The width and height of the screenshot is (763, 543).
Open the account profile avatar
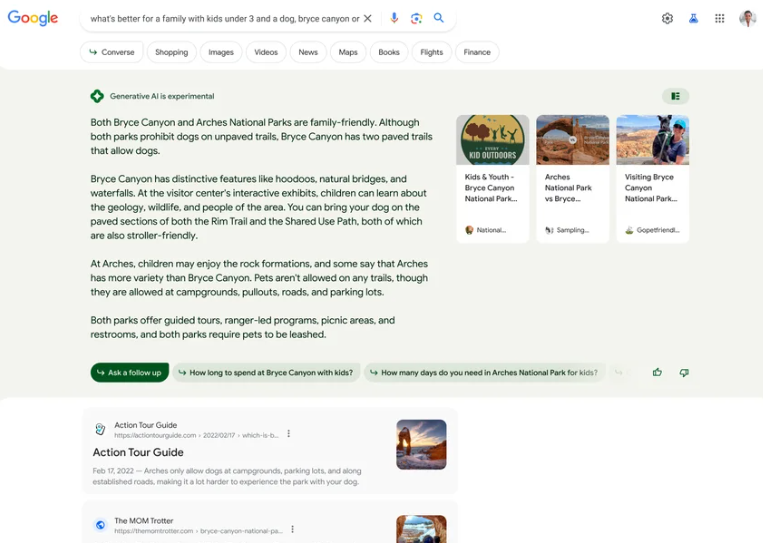click(x=747, y=18)
